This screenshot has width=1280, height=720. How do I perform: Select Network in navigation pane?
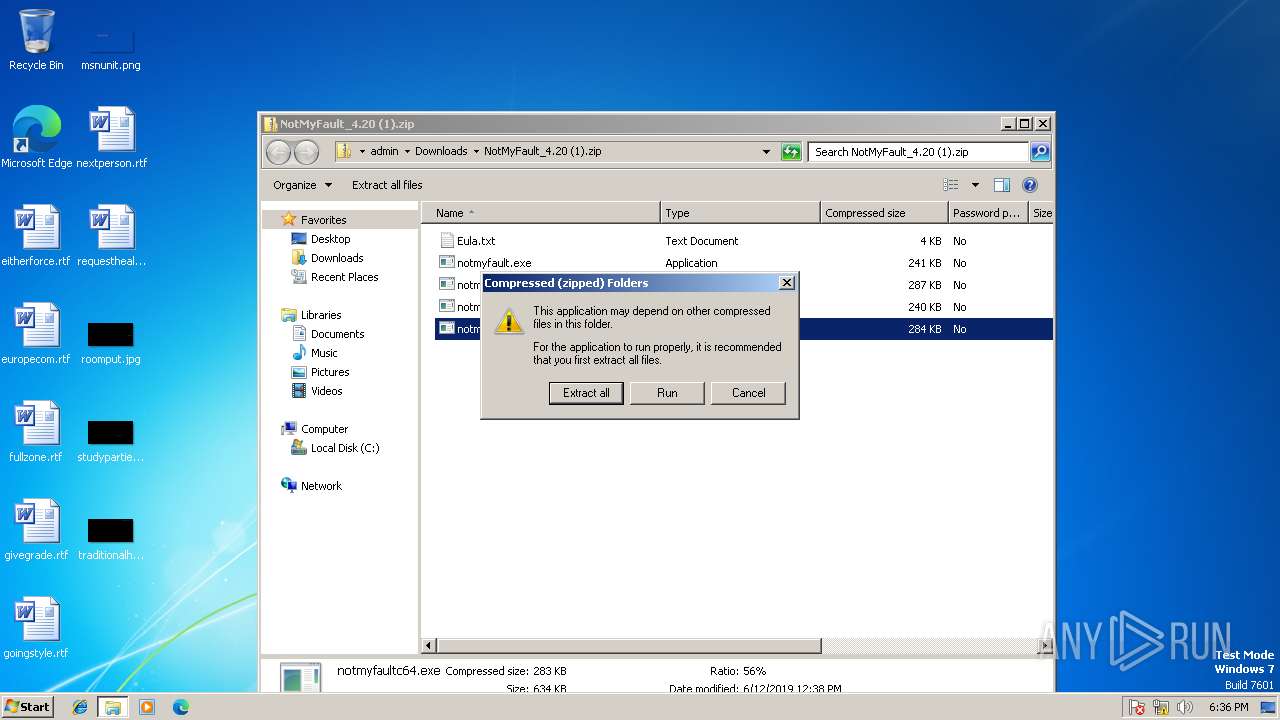pos(321,486)
